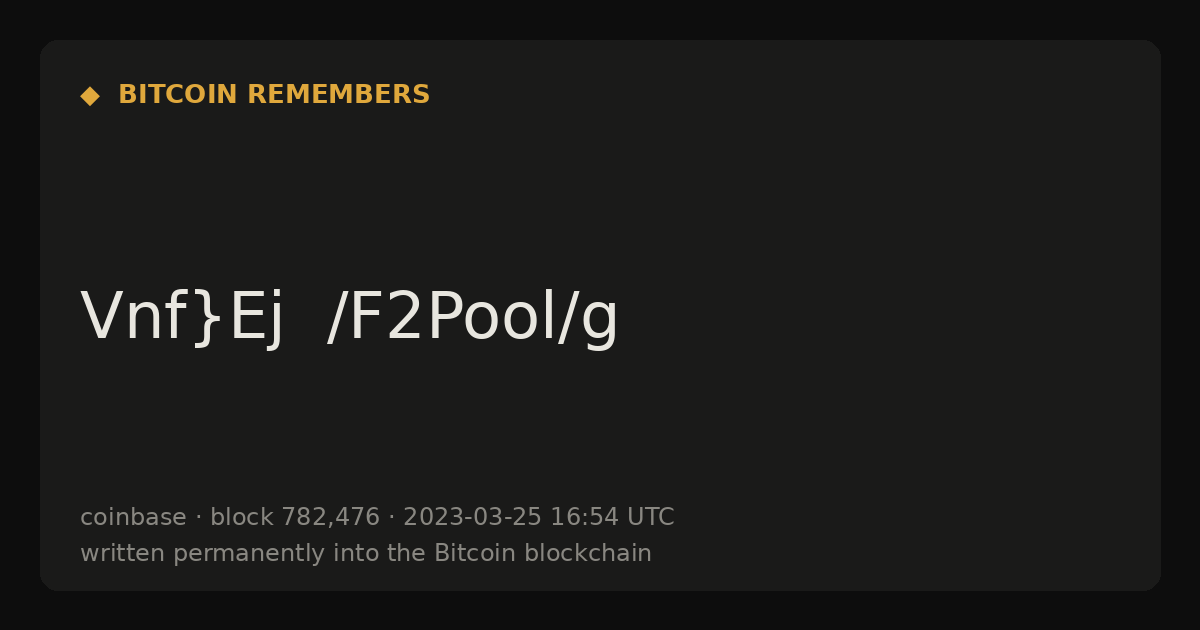
Task: Click the coinbase label in footer
Action: (133, 517)
